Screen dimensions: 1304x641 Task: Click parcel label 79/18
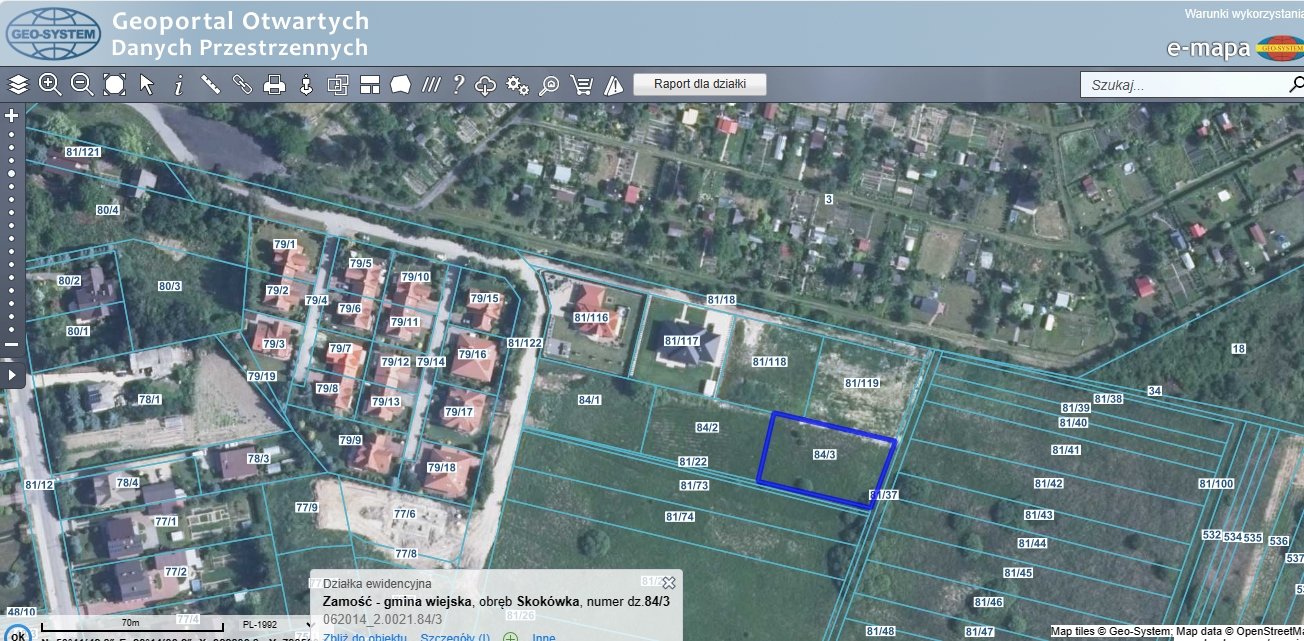pyautogui.click(x=441, y=467)
